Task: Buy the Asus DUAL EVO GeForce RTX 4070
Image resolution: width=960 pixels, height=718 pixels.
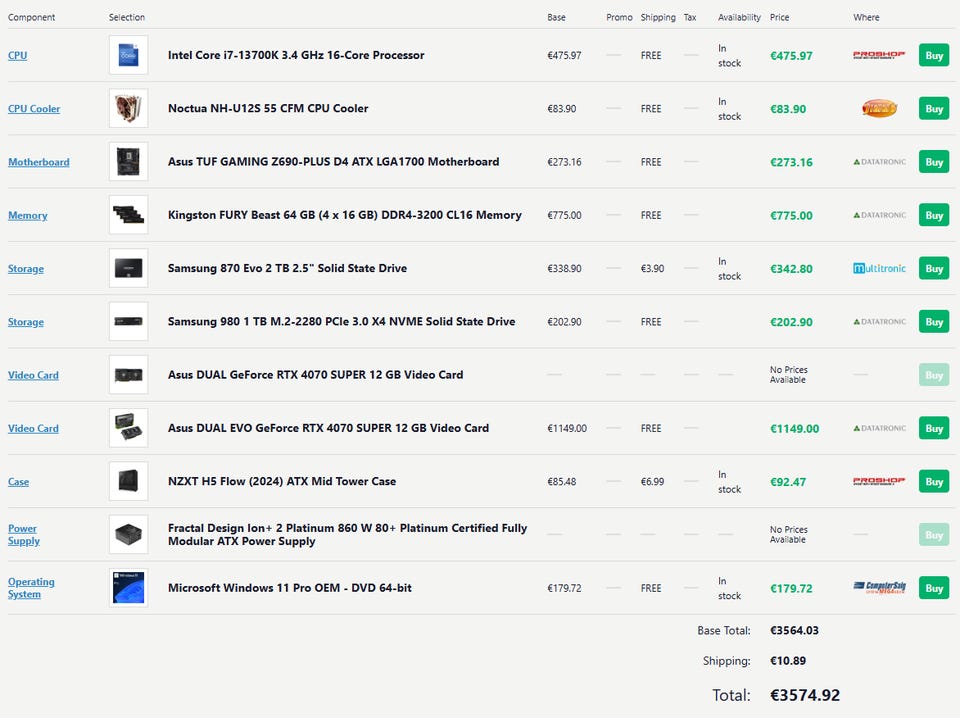Action: point(934,428)
